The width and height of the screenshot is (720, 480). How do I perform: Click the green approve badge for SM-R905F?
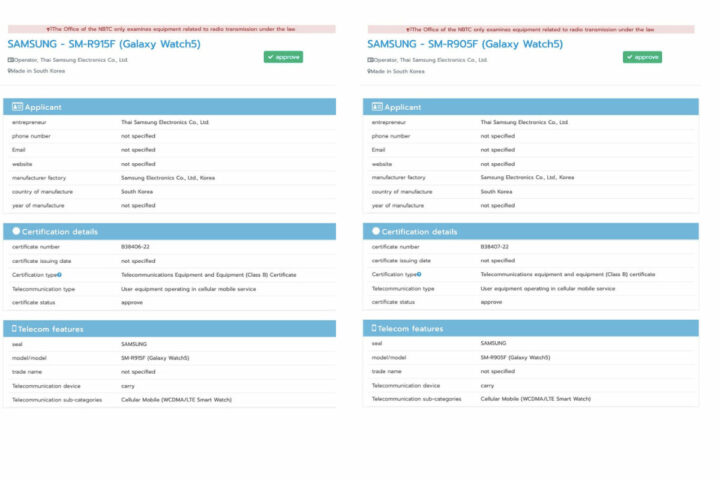coord(642,57)
